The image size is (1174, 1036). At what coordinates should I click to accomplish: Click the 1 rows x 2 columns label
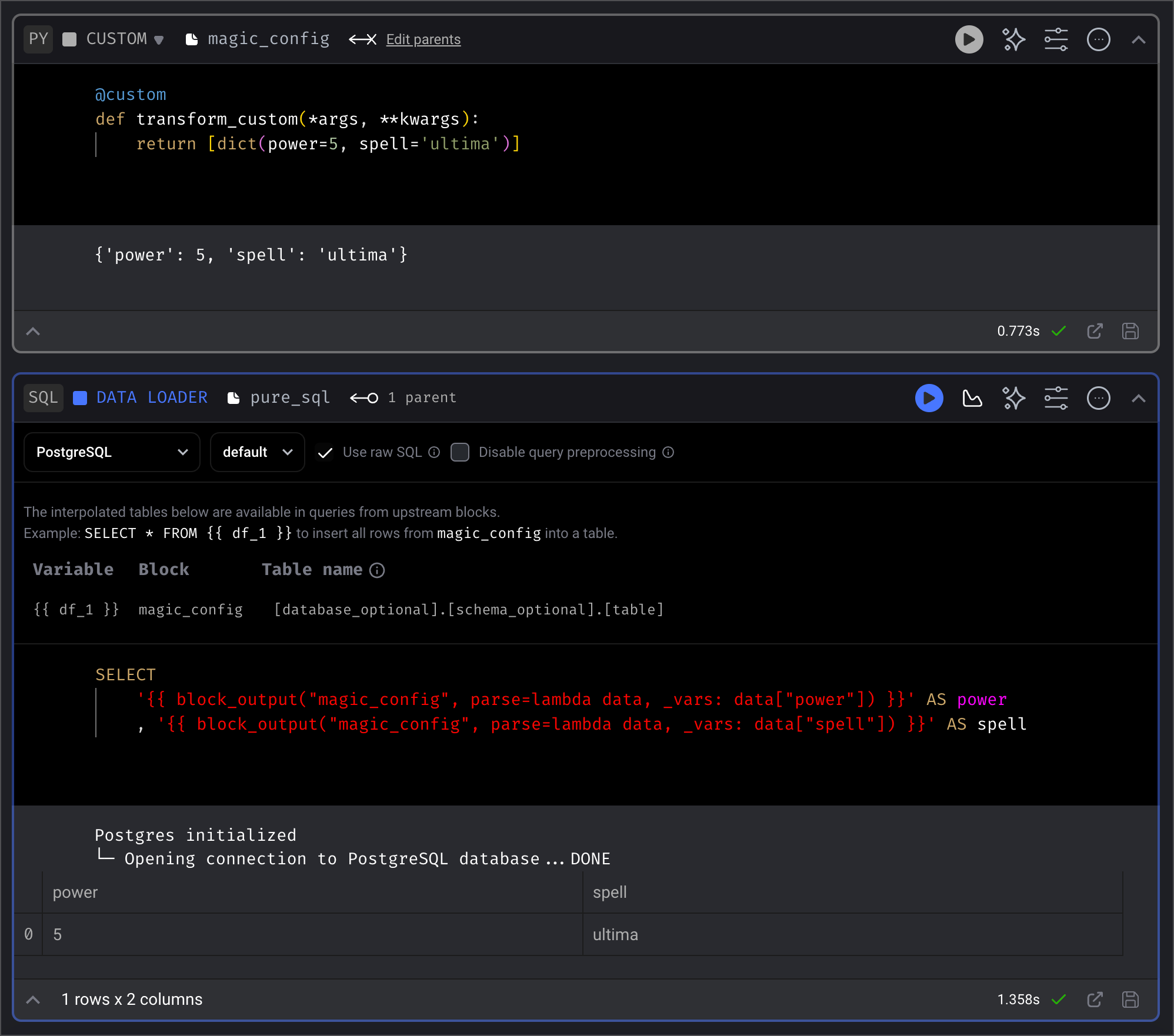click(132, 1000)
